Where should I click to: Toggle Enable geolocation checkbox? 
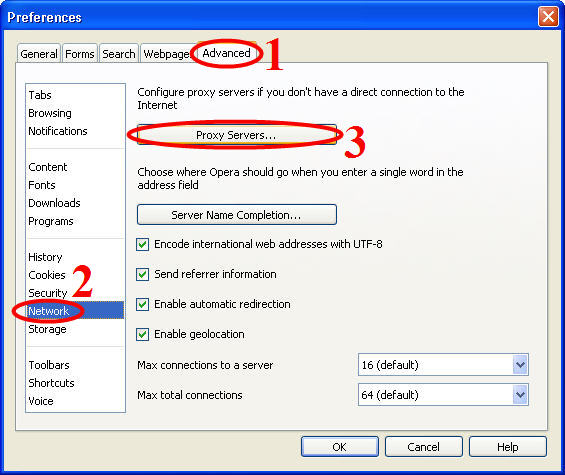(142, 334)
